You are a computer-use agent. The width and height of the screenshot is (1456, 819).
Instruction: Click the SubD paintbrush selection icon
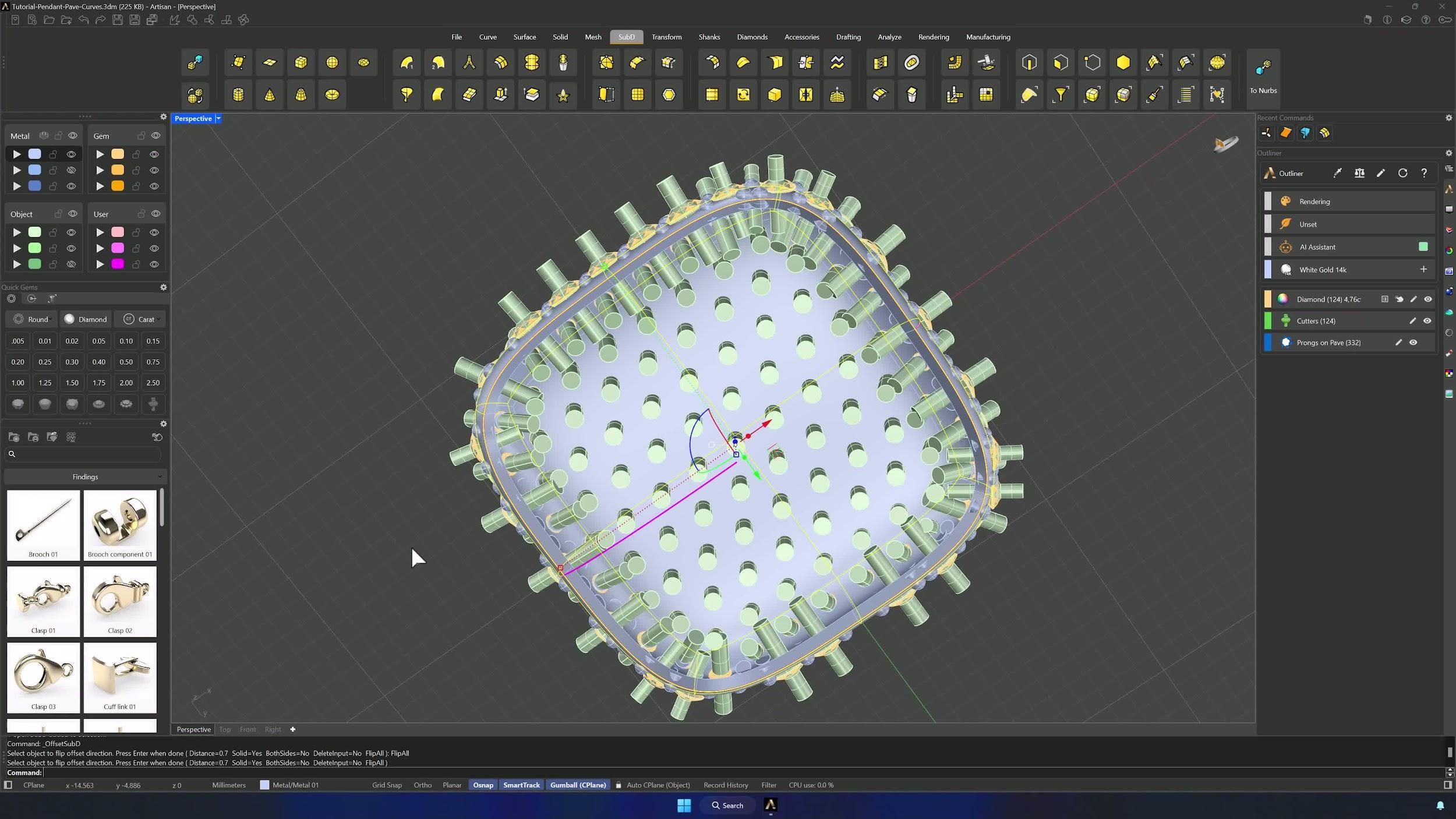(x=1154, y=94)
